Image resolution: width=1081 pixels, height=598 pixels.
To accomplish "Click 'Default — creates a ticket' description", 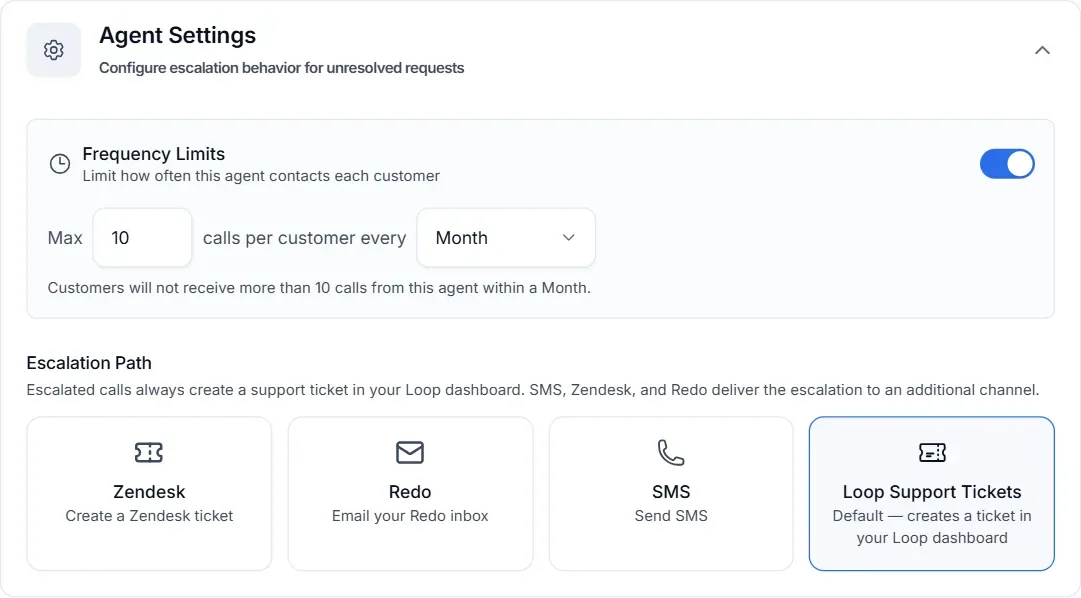I will [x=932, y=527].
